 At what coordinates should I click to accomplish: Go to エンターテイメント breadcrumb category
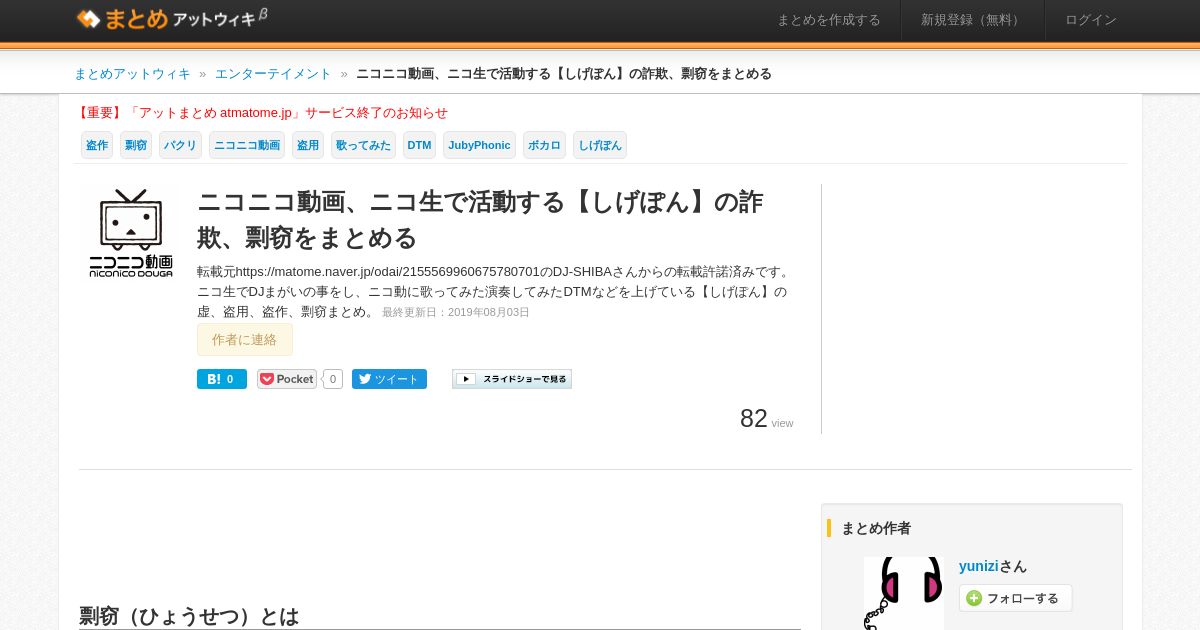click(x=273, y=74)
